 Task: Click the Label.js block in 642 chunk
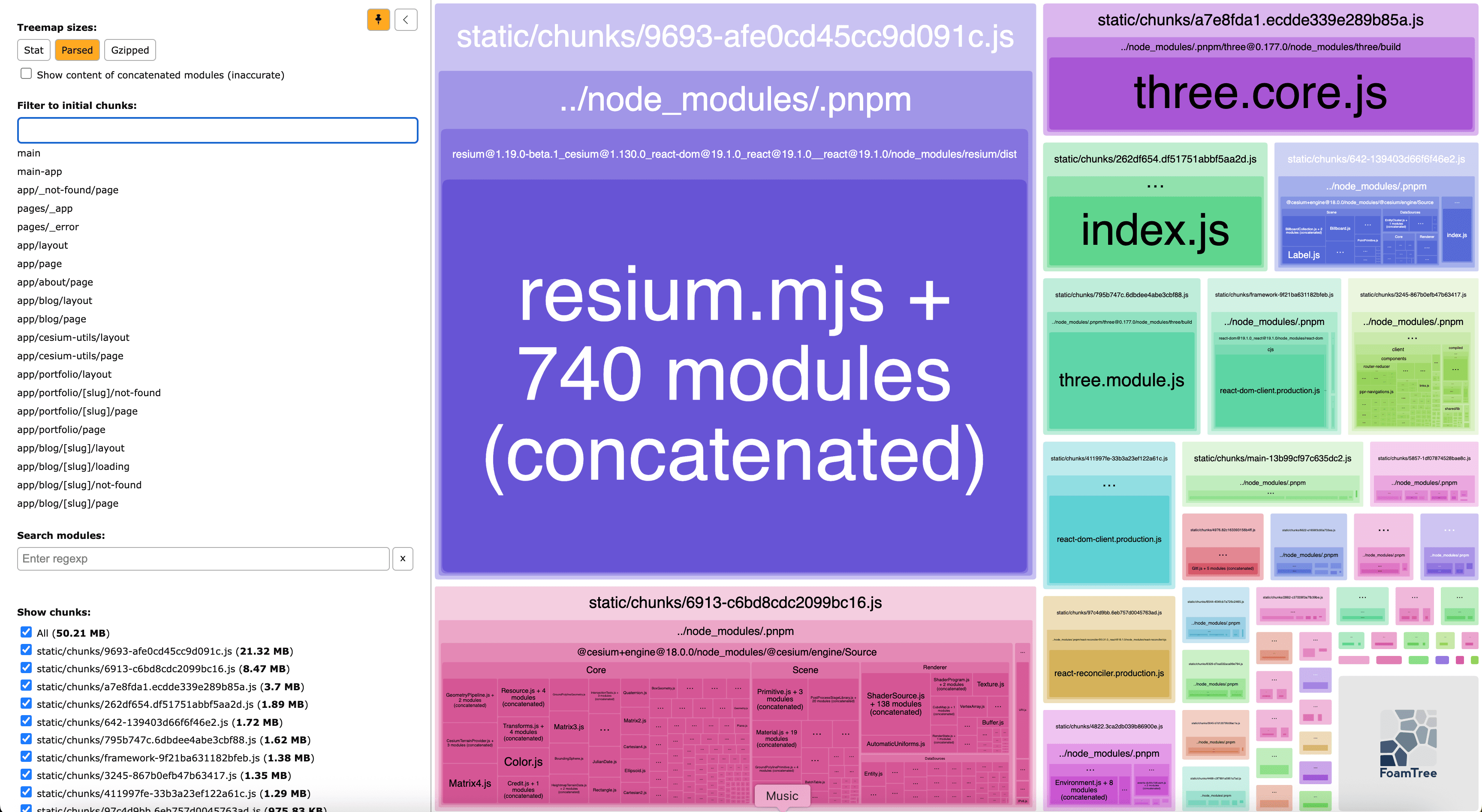point(1303,255)
